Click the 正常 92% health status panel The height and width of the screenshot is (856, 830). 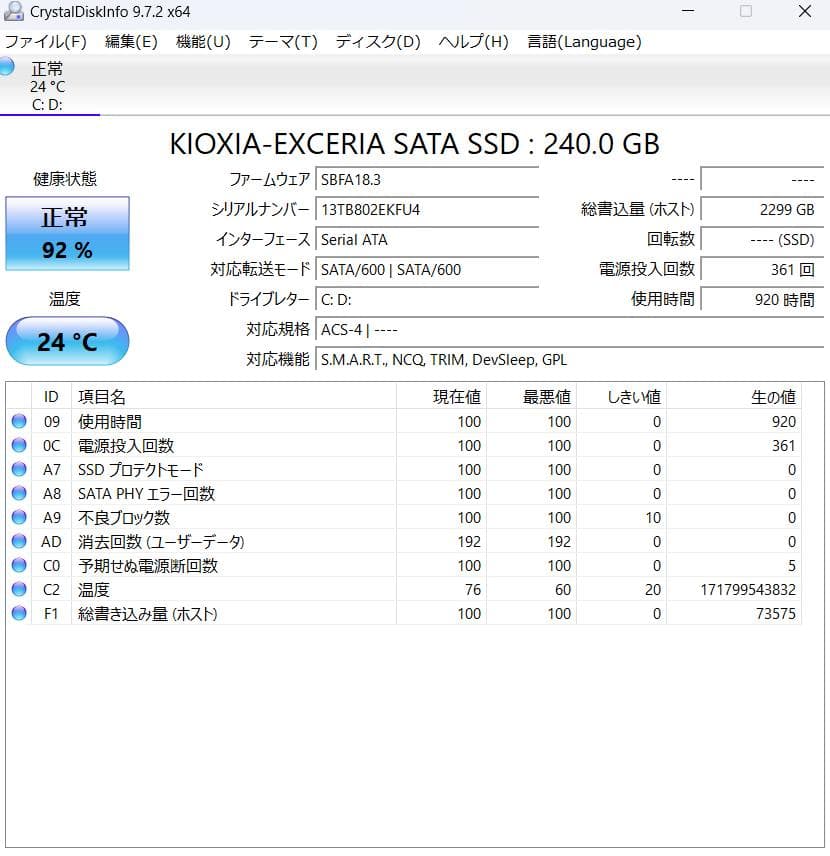(67, 233)
